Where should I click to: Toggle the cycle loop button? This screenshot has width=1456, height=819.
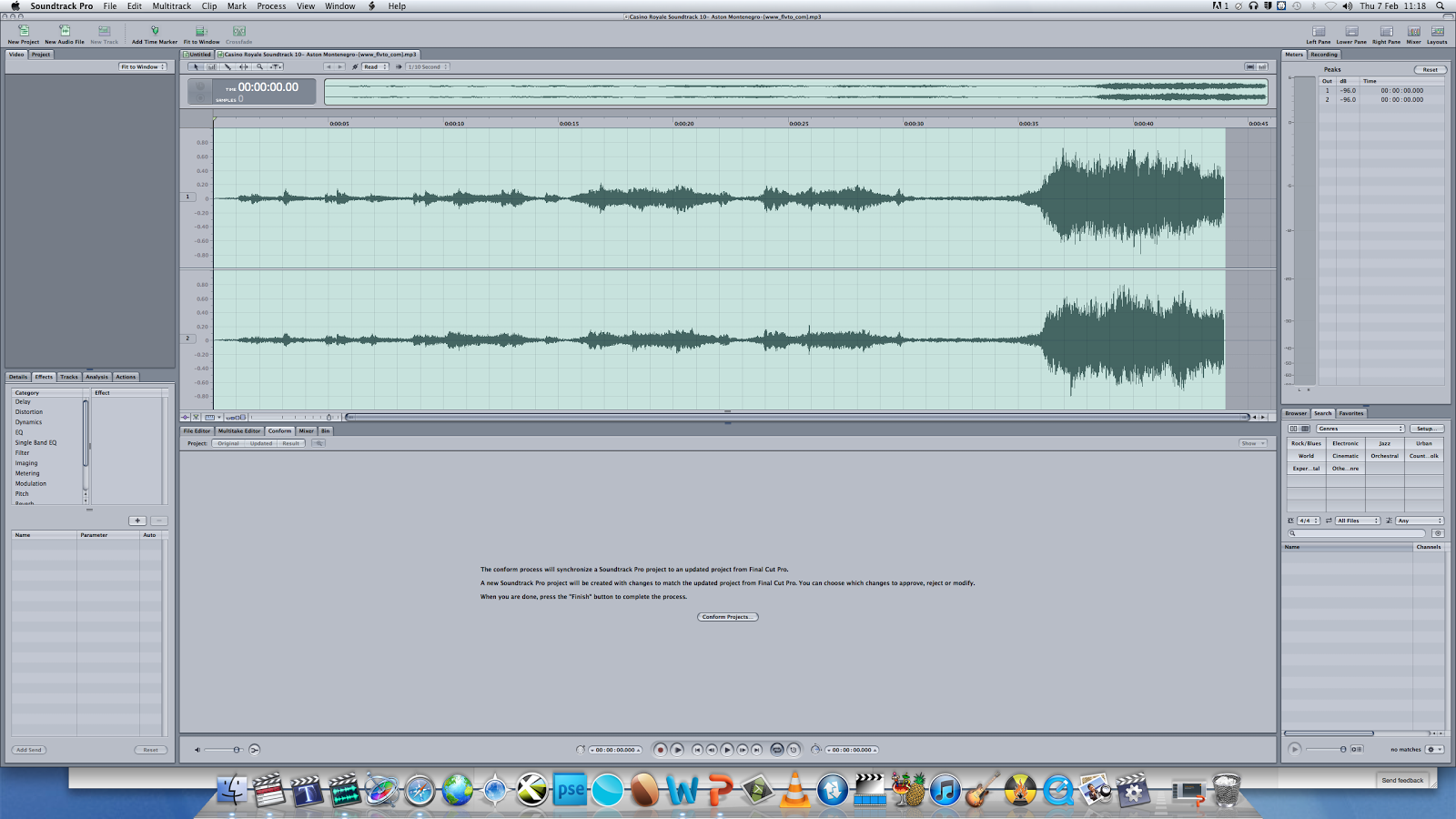point(777,750)
